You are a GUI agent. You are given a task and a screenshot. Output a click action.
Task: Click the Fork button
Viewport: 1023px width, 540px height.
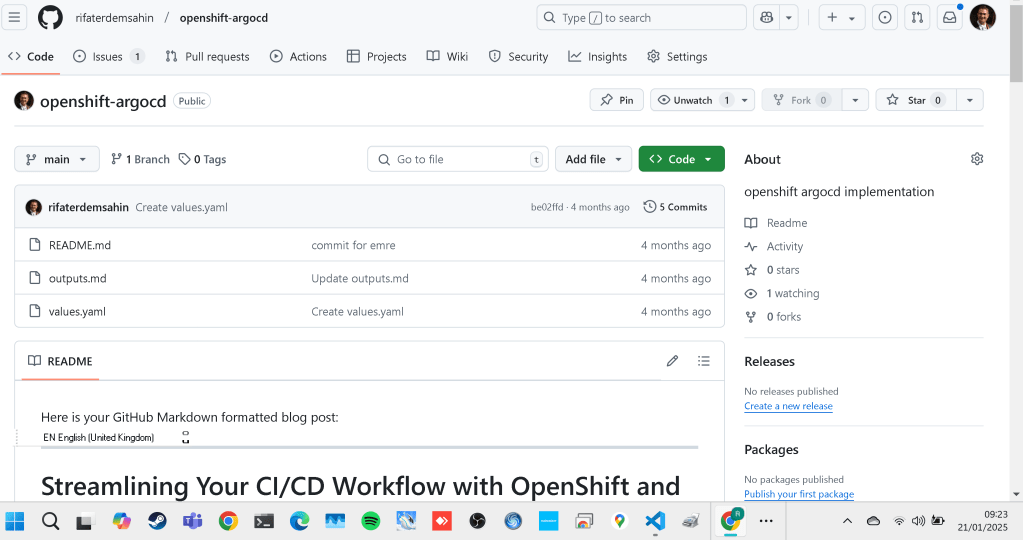tap(802, 100)
